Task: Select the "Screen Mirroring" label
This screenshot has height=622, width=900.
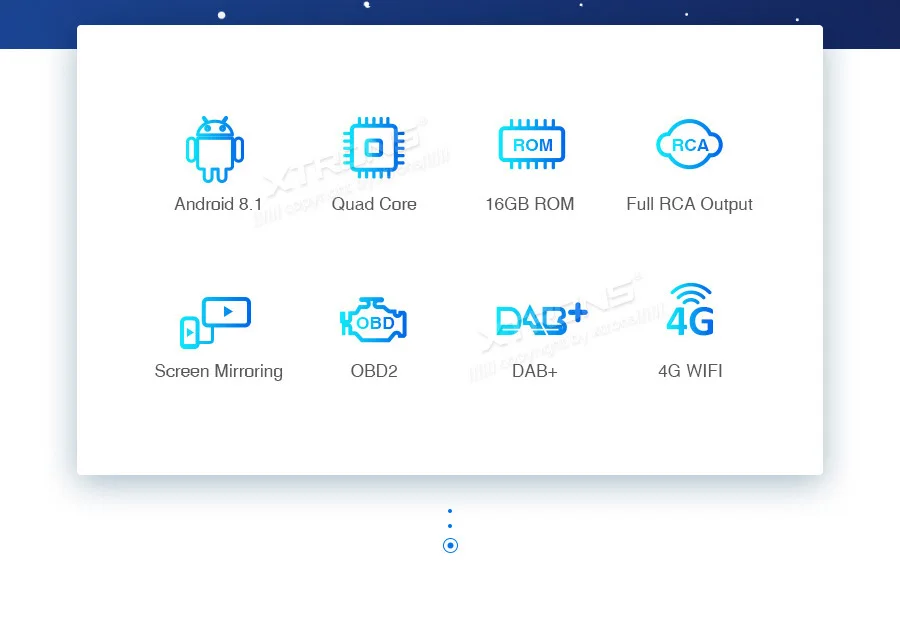Action: [219, 371]
